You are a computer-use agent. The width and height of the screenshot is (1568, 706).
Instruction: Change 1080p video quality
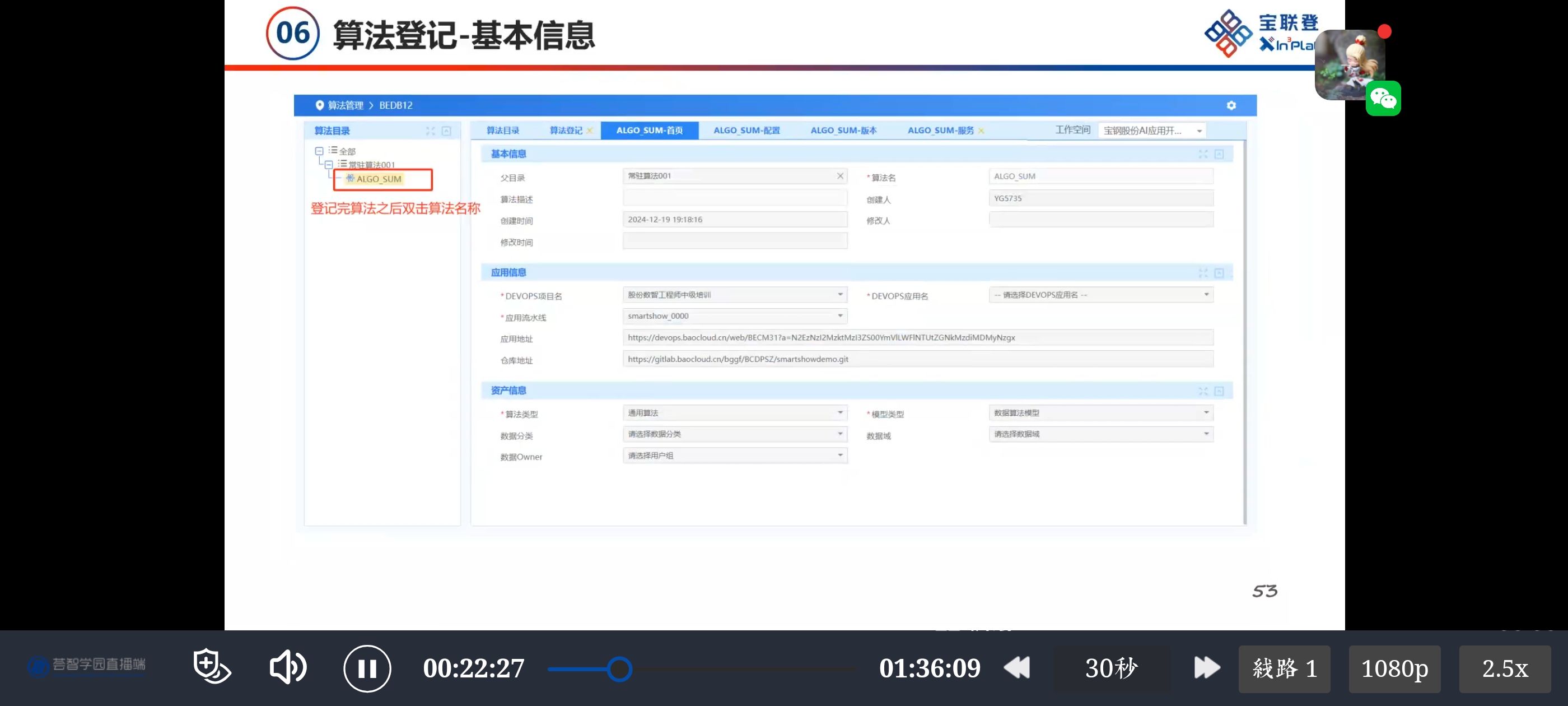(x=1394, y=669)
